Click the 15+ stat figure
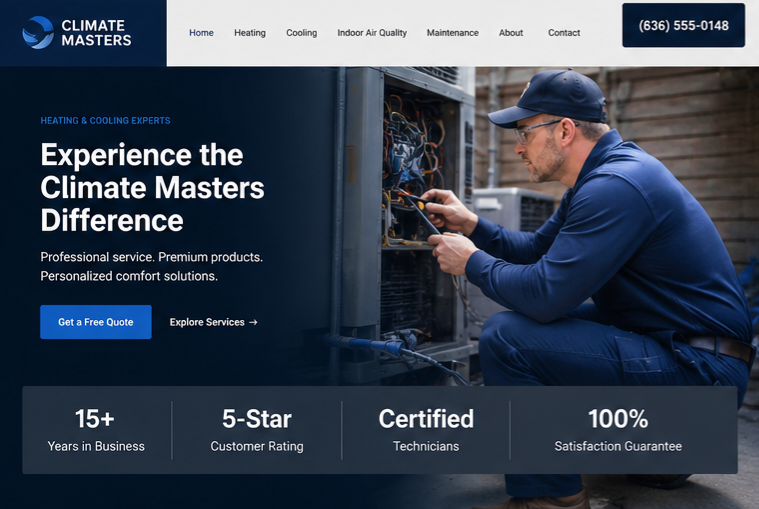Viewport: 759px width, 509px height. pos(95,419)
